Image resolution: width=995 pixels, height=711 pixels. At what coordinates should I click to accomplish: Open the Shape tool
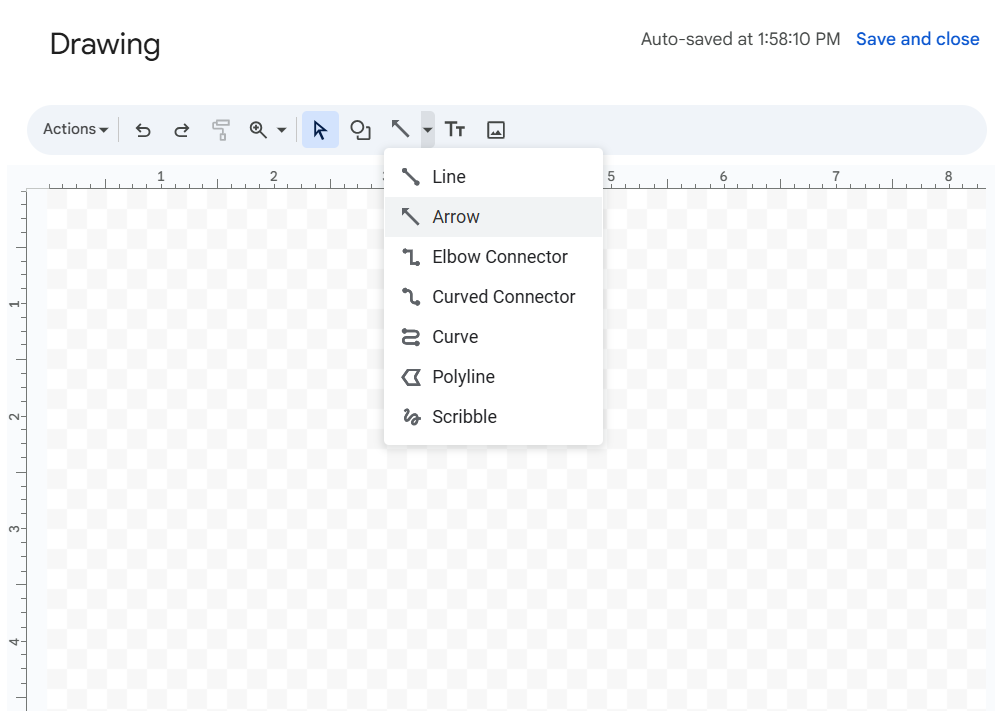point(360,130)
